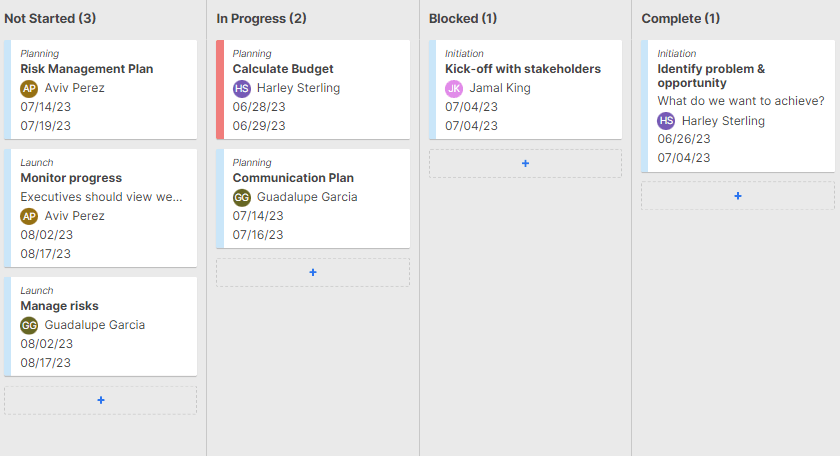Add a new card to Not Started column
Viewport: 840px width, 456px height.
tap(101, 400)
